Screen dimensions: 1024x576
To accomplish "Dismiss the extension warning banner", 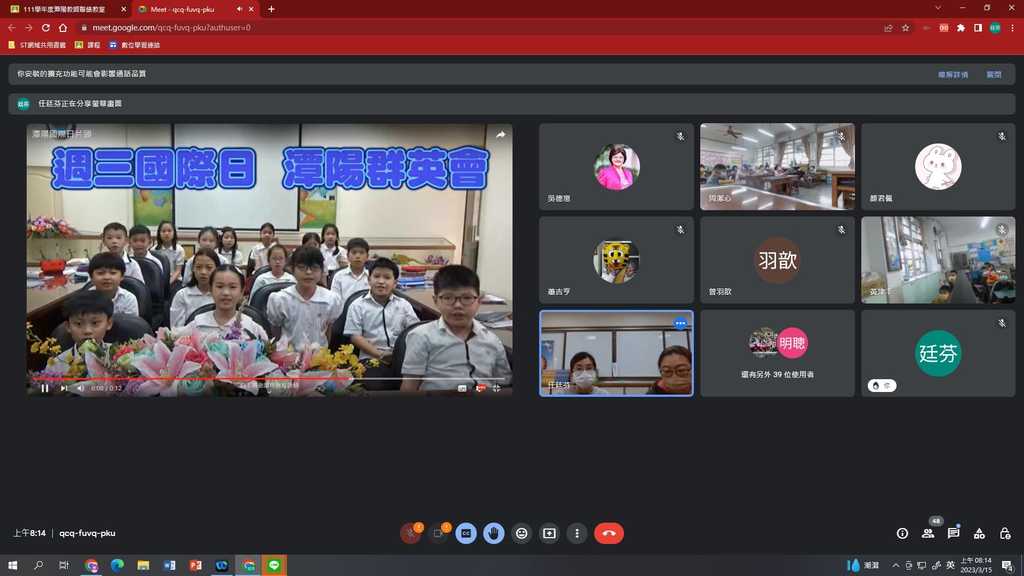I will (994, 74).
